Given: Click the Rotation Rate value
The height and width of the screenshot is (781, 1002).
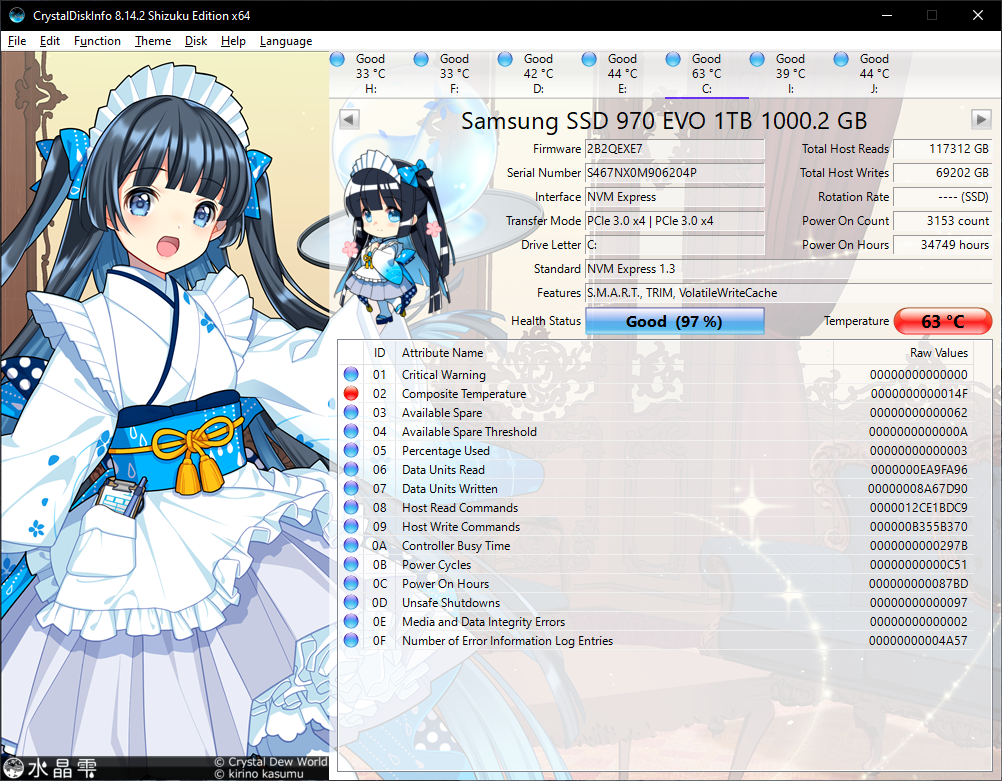Looking at the screenshot, I should (x=943, y=197).
